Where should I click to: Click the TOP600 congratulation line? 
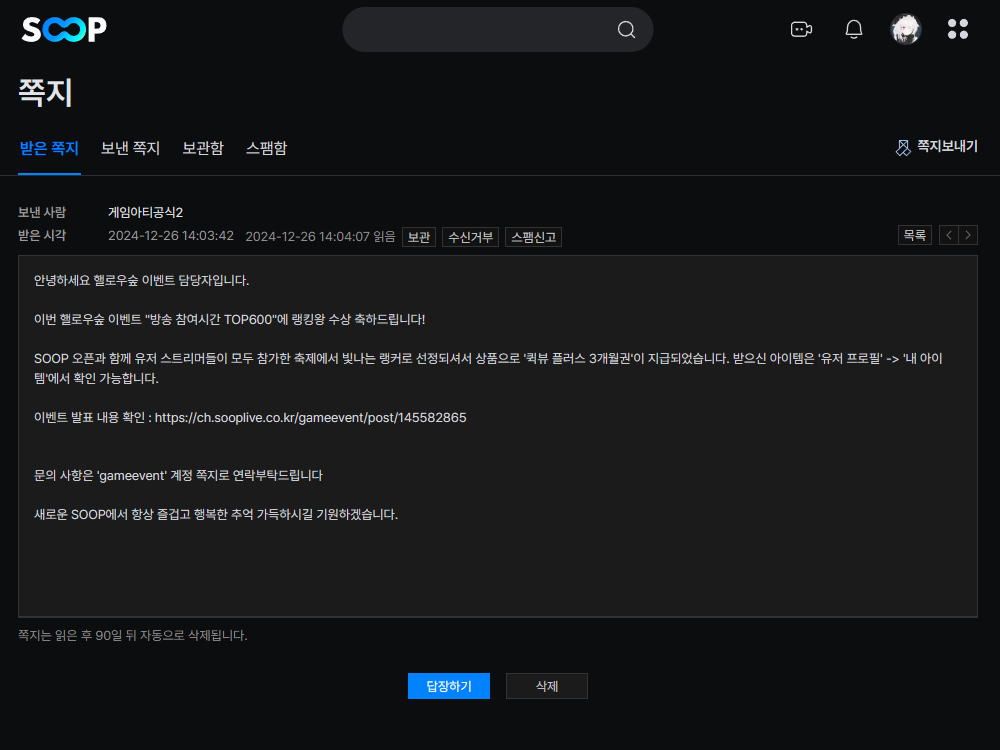tap(230, 320)
